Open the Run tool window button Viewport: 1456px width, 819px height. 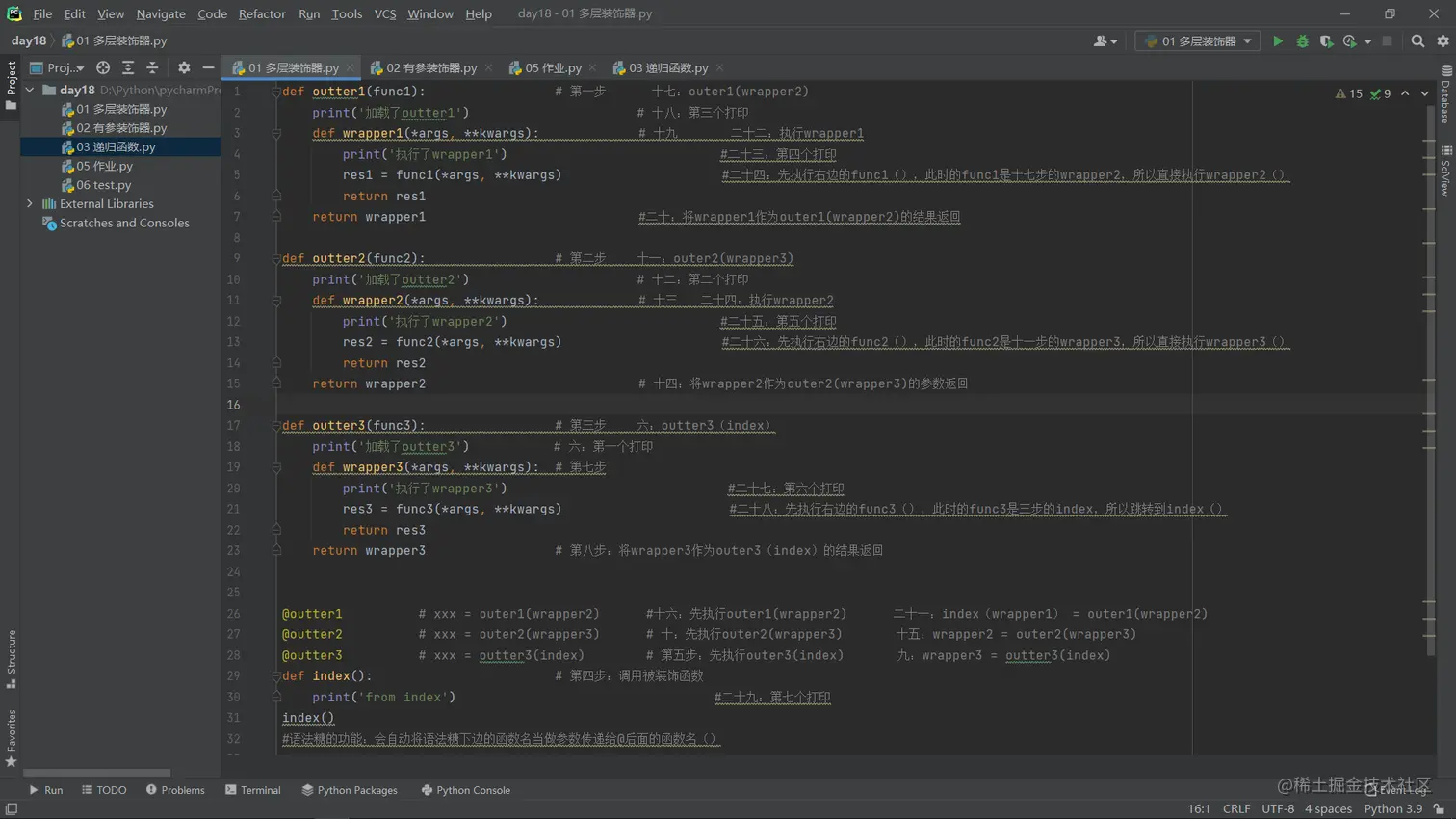pyautogui.click(x=45, y=790)
